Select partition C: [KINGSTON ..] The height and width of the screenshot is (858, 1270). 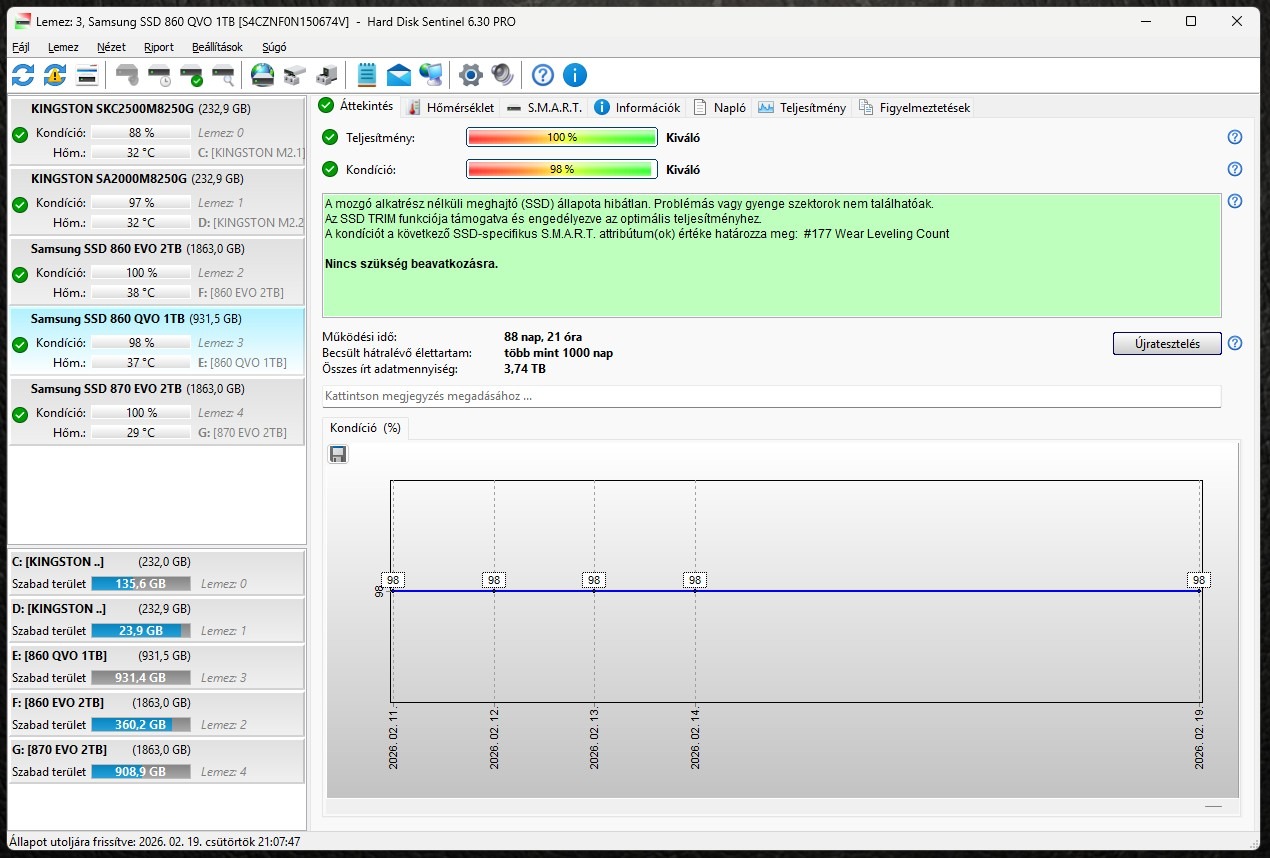coord(156,572)
